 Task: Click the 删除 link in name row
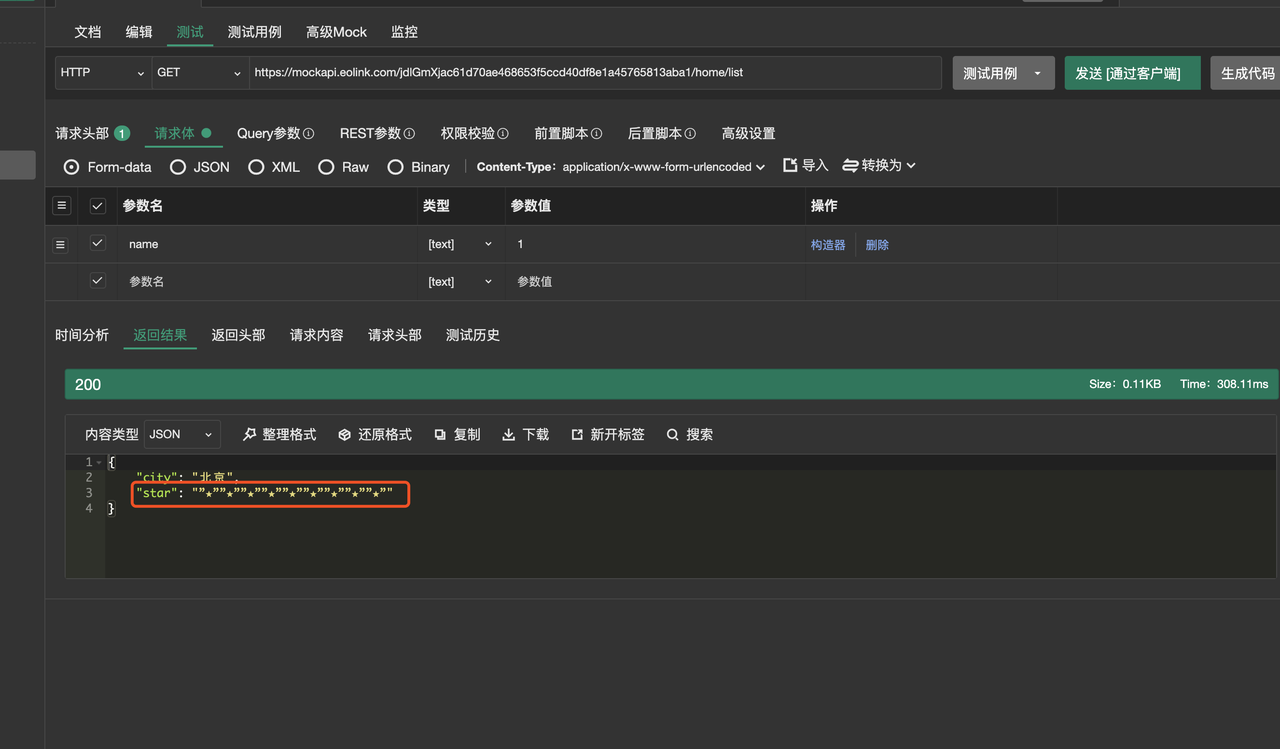tap(877, 245)
